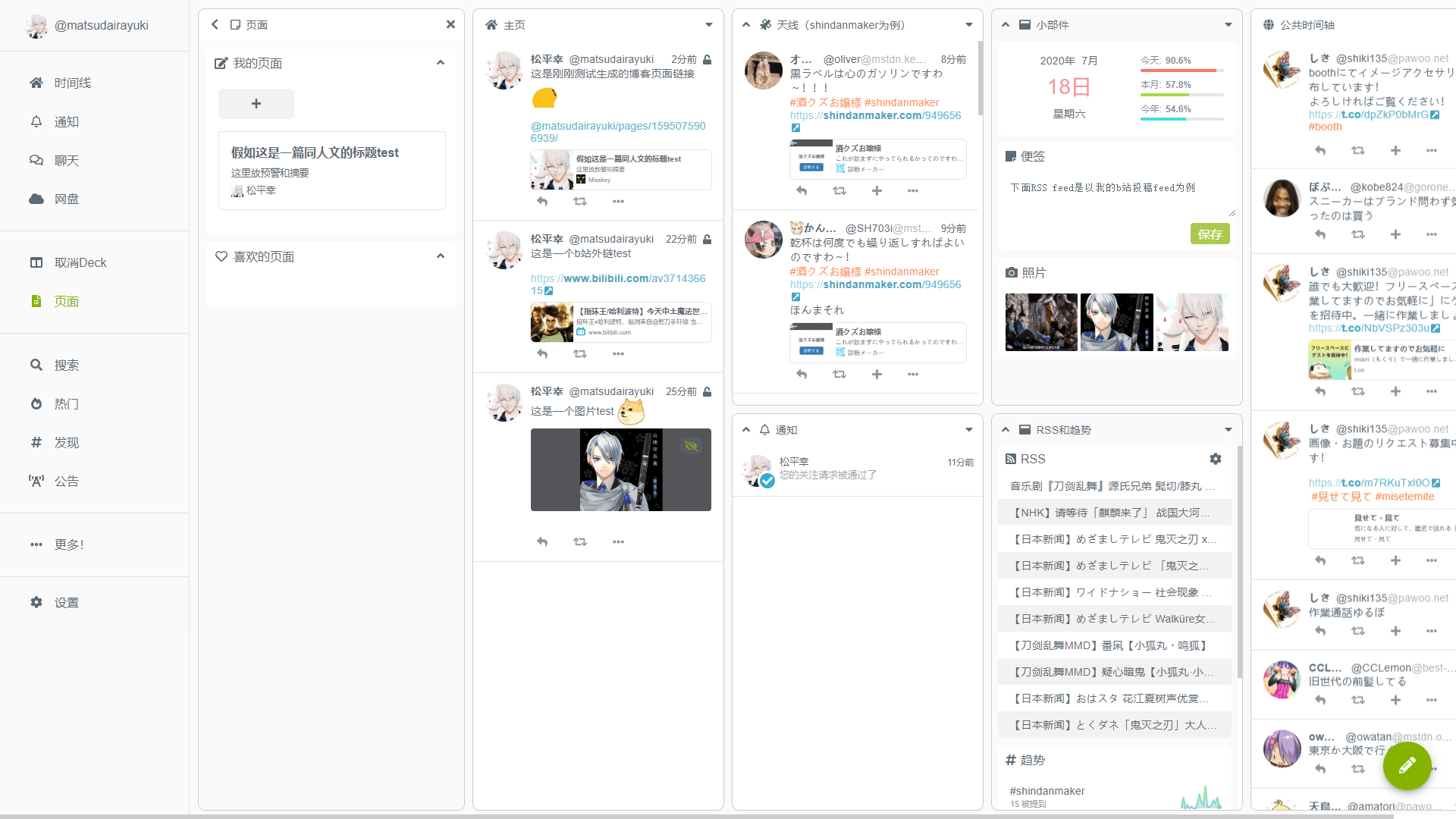Open the antenna column dropdown menu
Image resolution: width=1456 pixels, height=819 pixels.
(968, 25)
